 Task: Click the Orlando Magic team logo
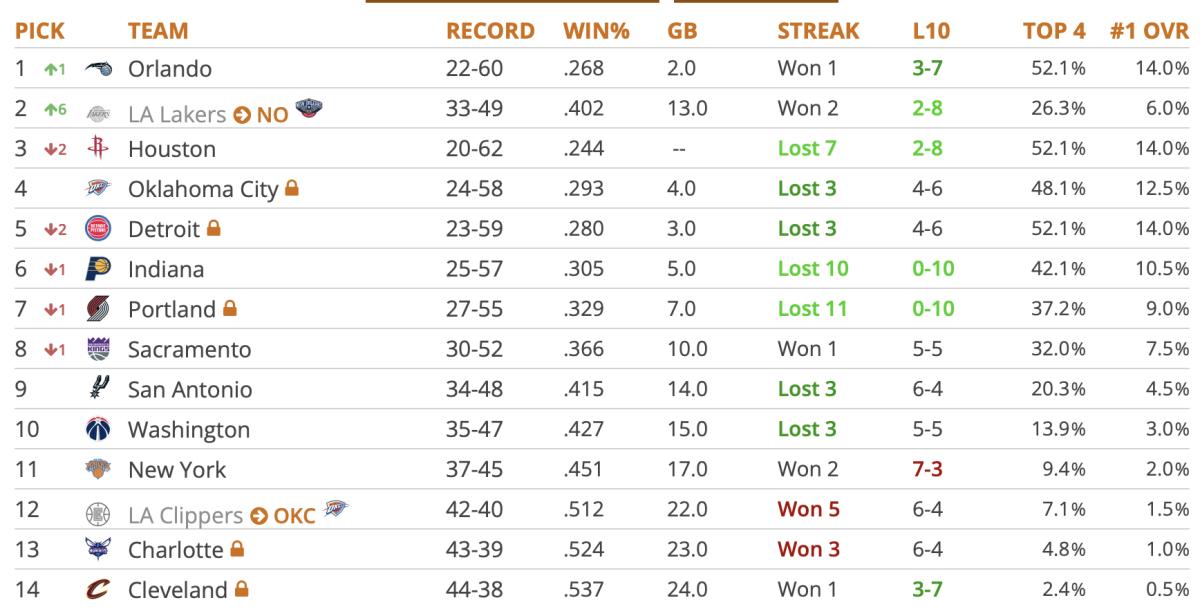(x=98, y=69)
